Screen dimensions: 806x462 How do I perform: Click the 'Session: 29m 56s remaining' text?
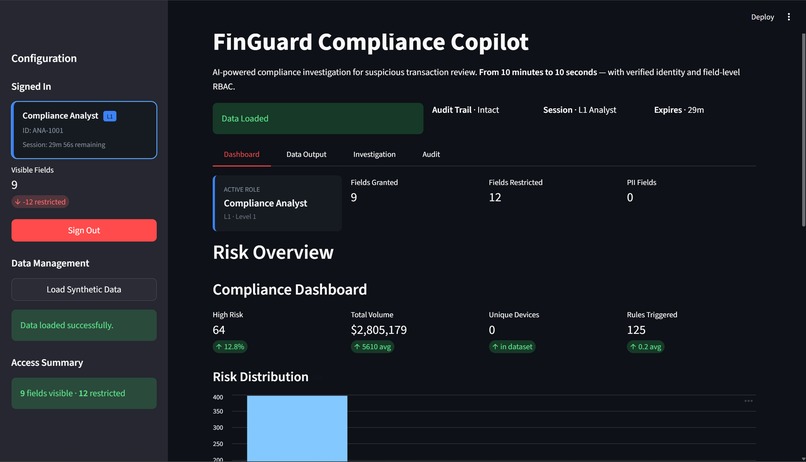tap(64, 145)
